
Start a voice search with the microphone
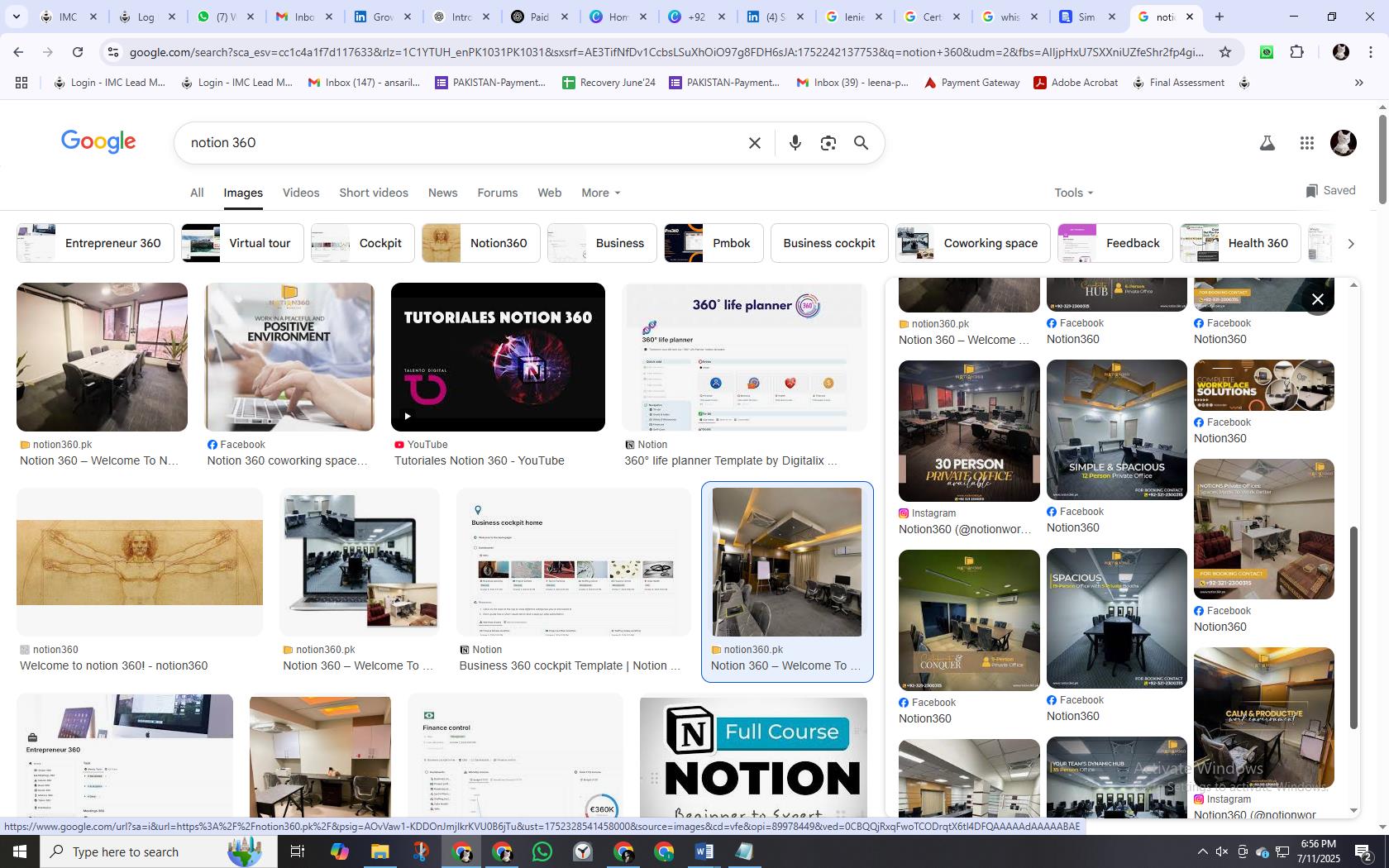click(795, 143)
